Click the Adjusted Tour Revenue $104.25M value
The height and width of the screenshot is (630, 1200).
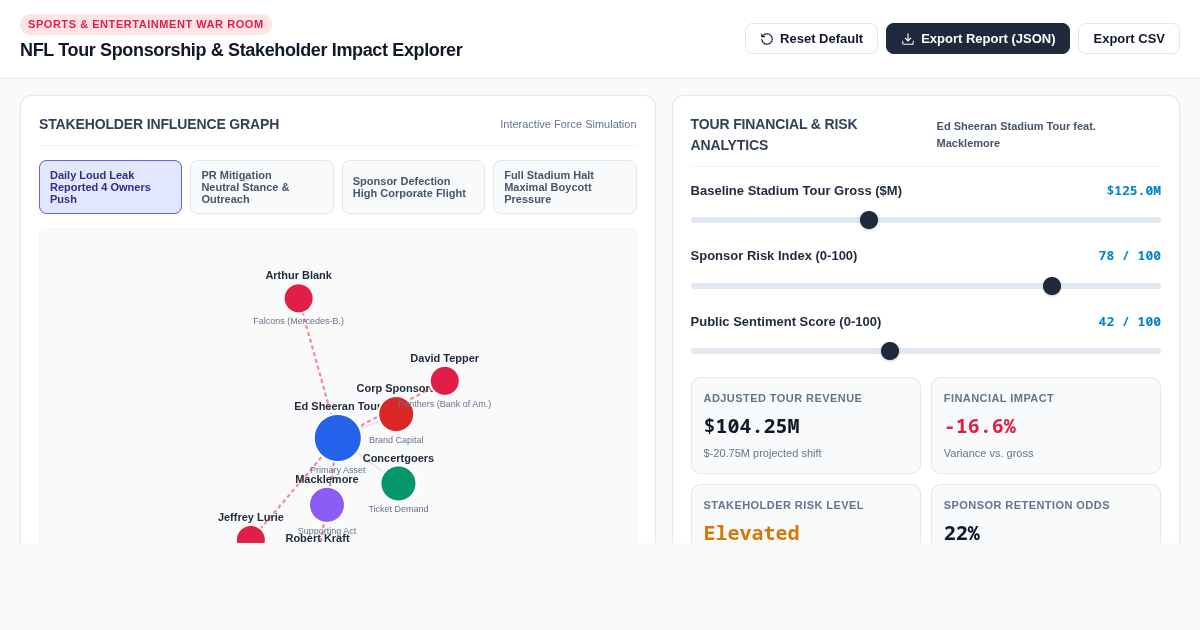[751, 426]
